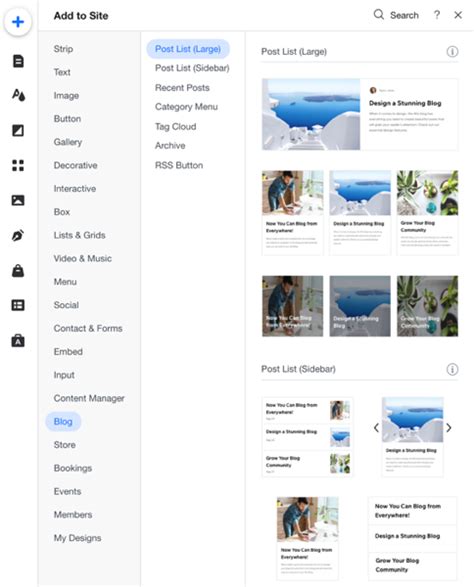Image resolution: width=474 pixels, height=587 pixels.
Task: Click the help question mark icon
Action: [x=437, y=15]
